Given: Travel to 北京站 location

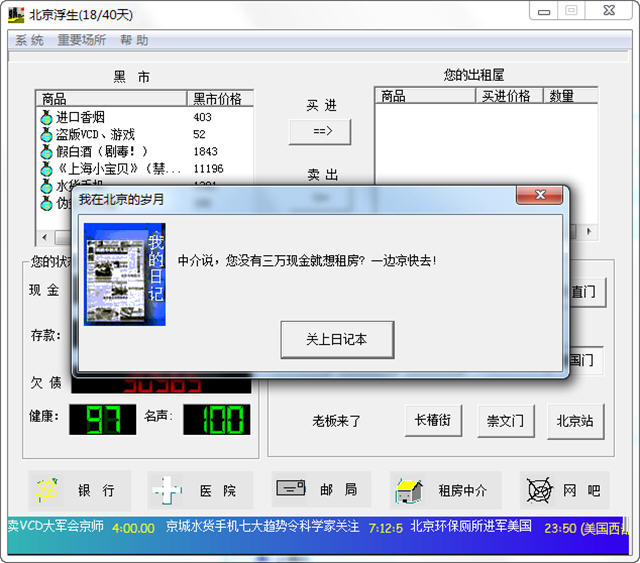Looking at the screenshot, I should coord(575,421).
